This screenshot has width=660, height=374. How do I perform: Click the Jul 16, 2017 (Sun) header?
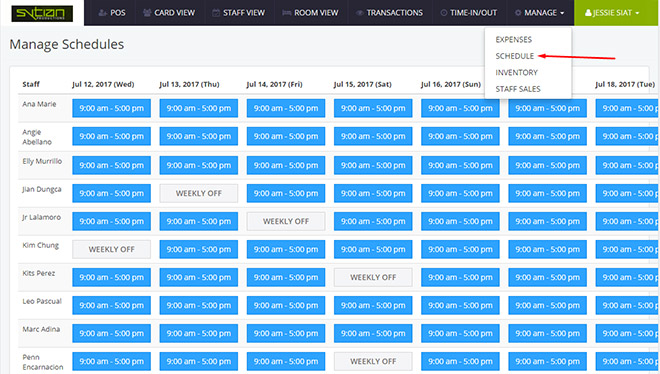(451, 84)
